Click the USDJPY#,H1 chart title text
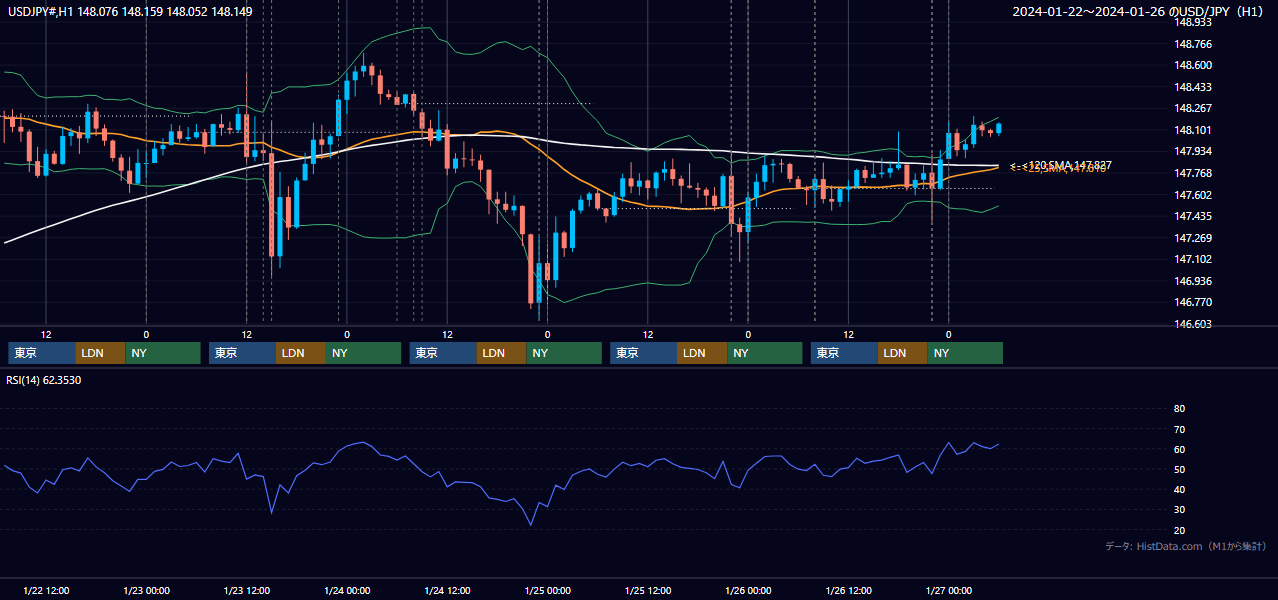 pos(130,11)
